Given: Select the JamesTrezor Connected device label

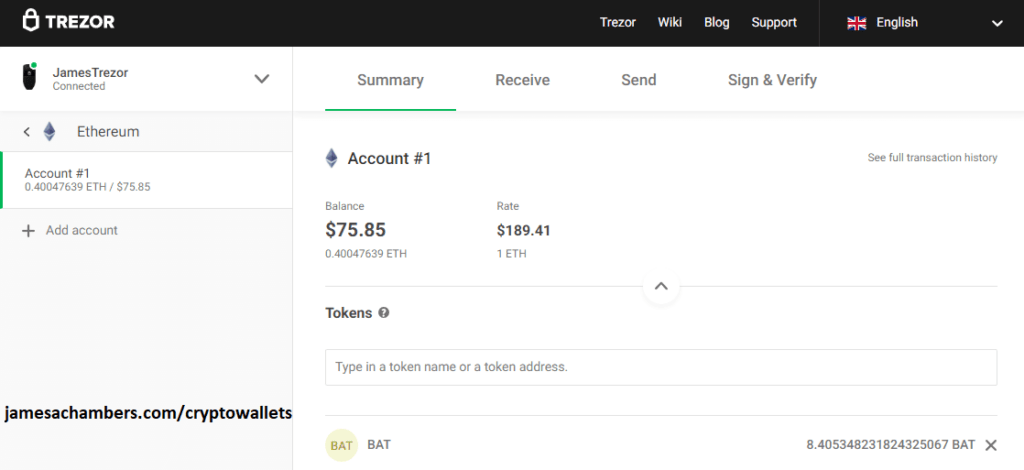Looking at the screenshot, I should 90,79.
